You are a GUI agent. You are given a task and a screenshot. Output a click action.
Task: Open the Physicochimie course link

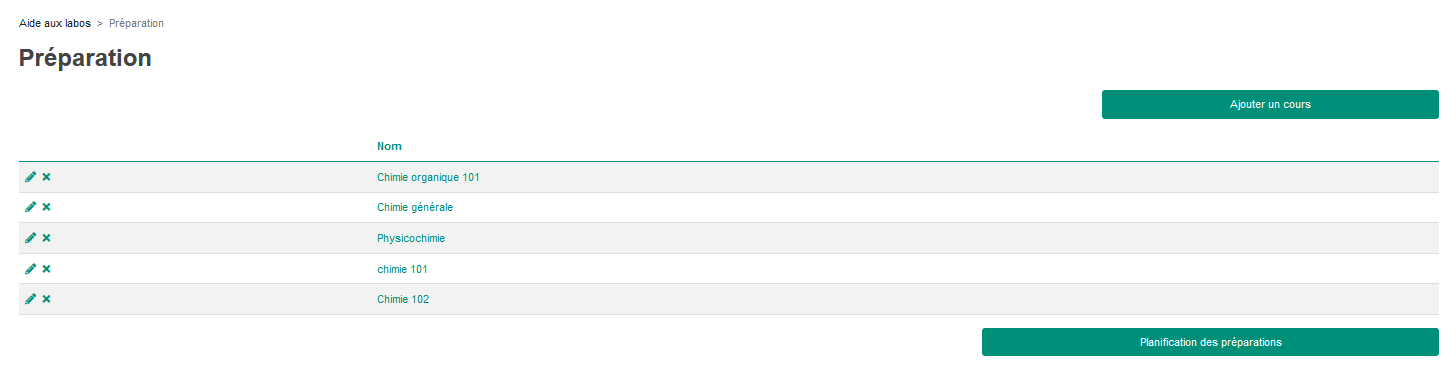411,238
